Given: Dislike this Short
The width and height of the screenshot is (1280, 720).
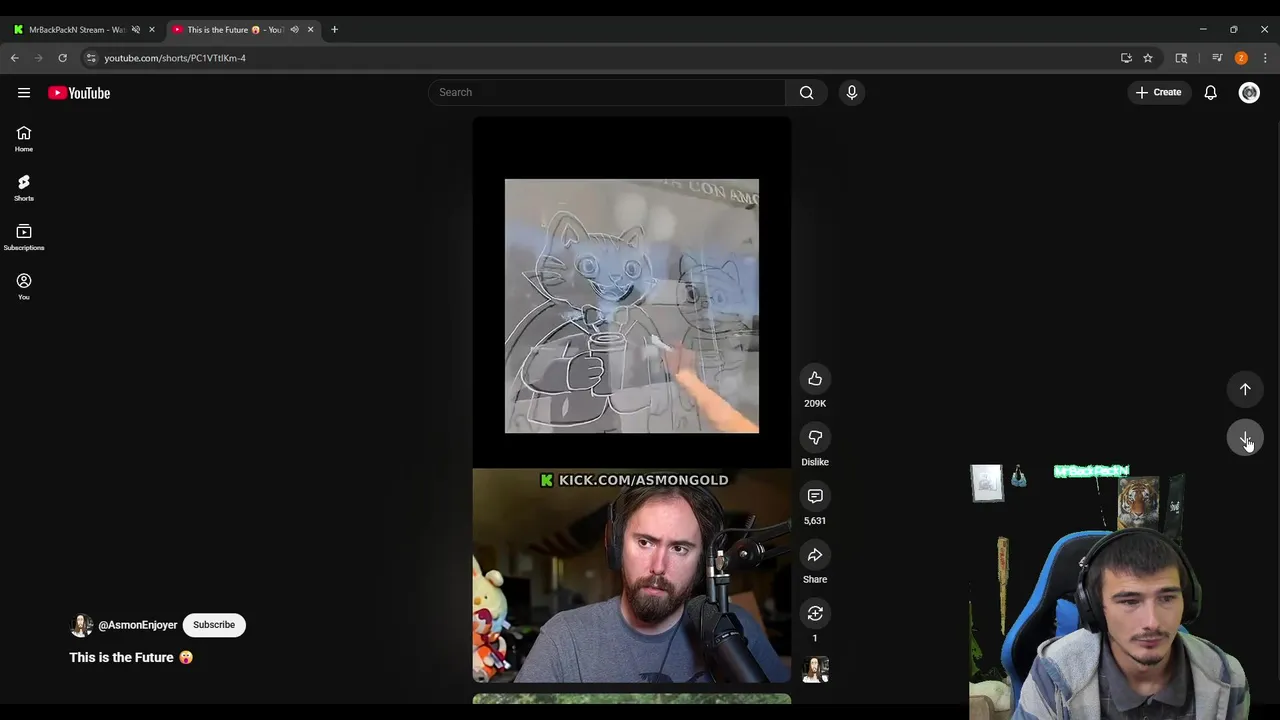Looking at the screenshot, I should [x=815, y=437].
